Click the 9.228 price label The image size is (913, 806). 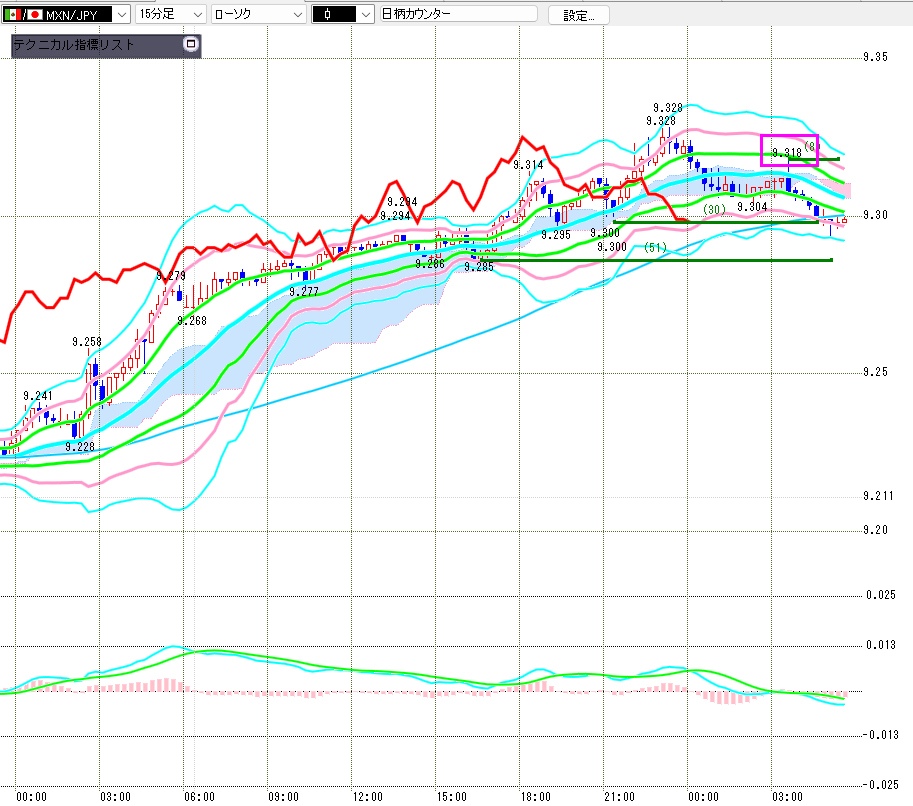click(x=80, y=447)
